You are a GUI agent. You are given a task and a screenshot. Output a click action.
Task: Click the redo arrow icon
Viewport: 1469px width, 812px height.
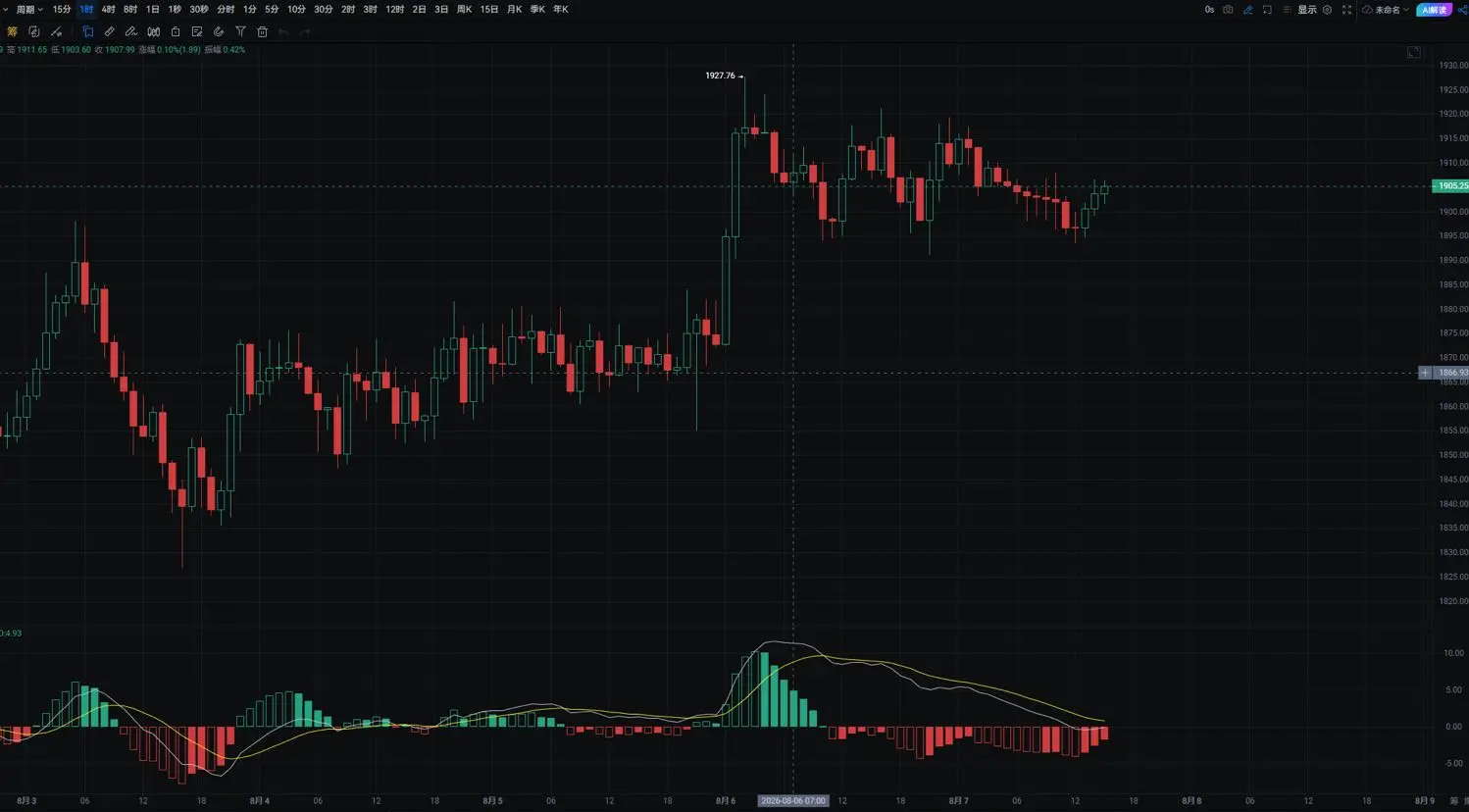pyautogui.click(x=305, y=31)
